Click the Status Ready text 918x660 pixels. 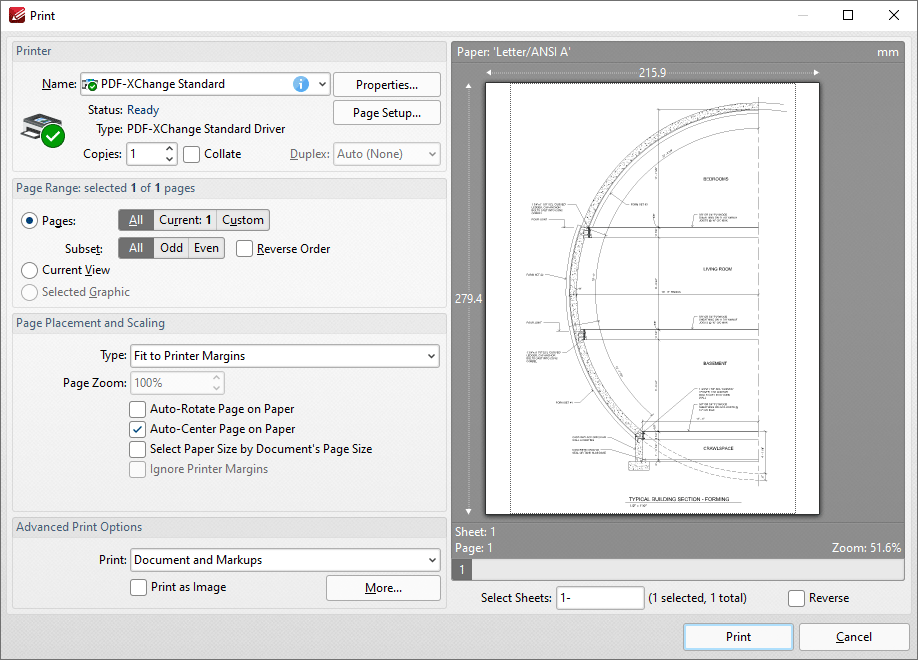(143, 110)
